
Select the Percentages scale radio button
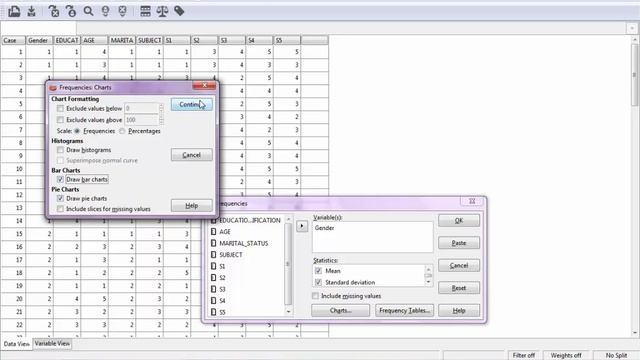(122, 131)
